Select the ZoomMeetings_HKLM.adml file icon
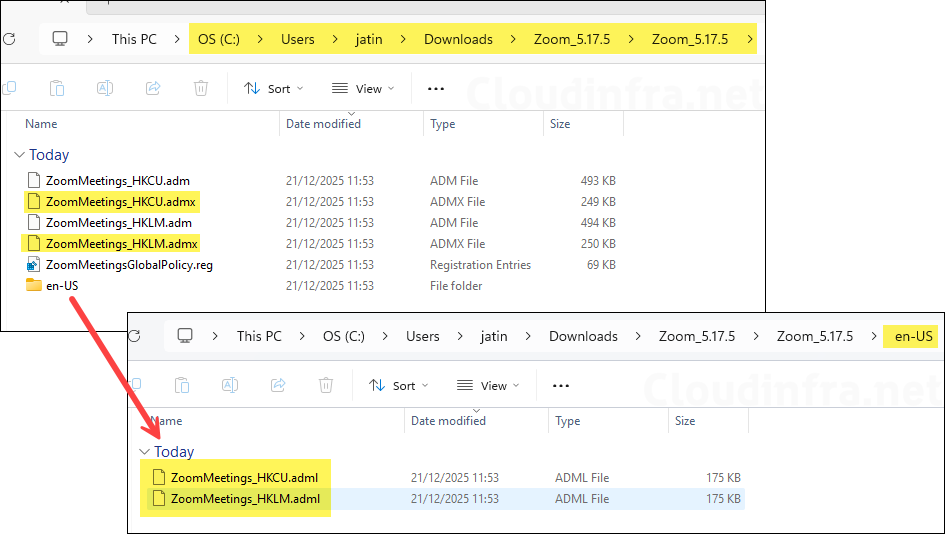The image size is (945, 534). [159, 498]
